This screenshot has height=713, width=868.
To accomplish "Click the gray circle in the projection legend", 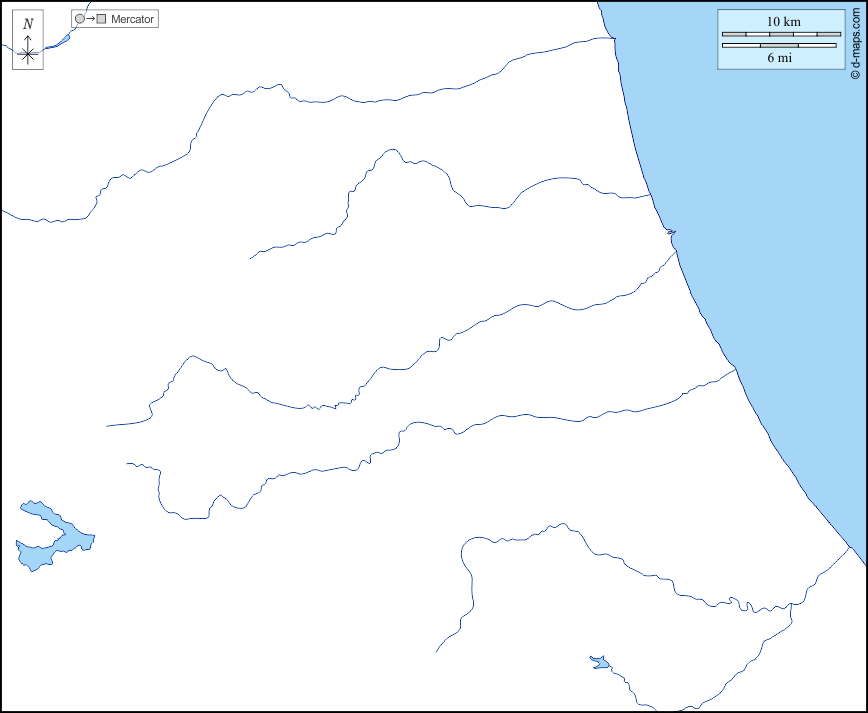I will click(x=80, y=19).
